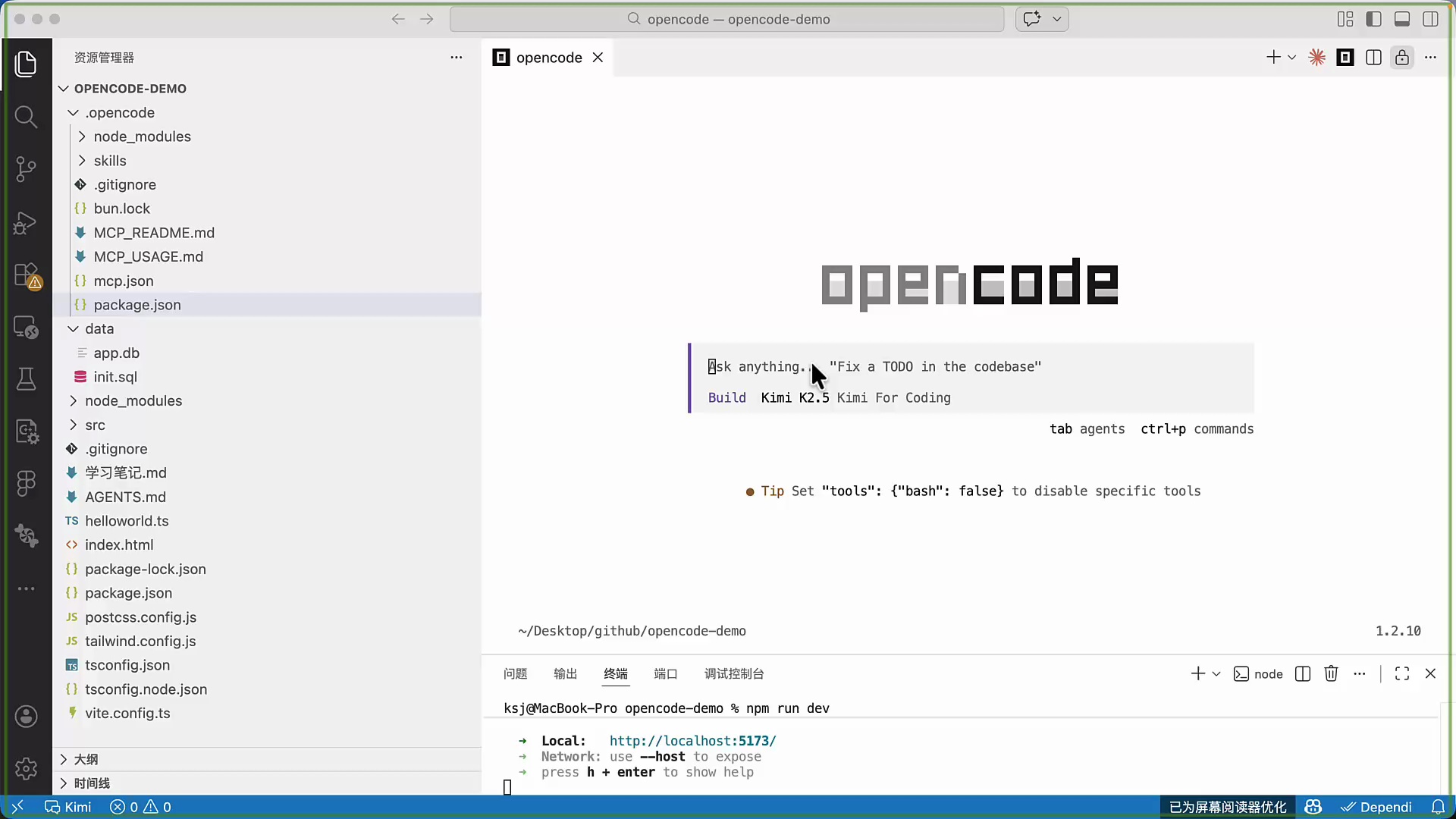Click the Ask anything prompt input
The height and width of the screenshot is (819, 1456).
(x=972, y=366)
